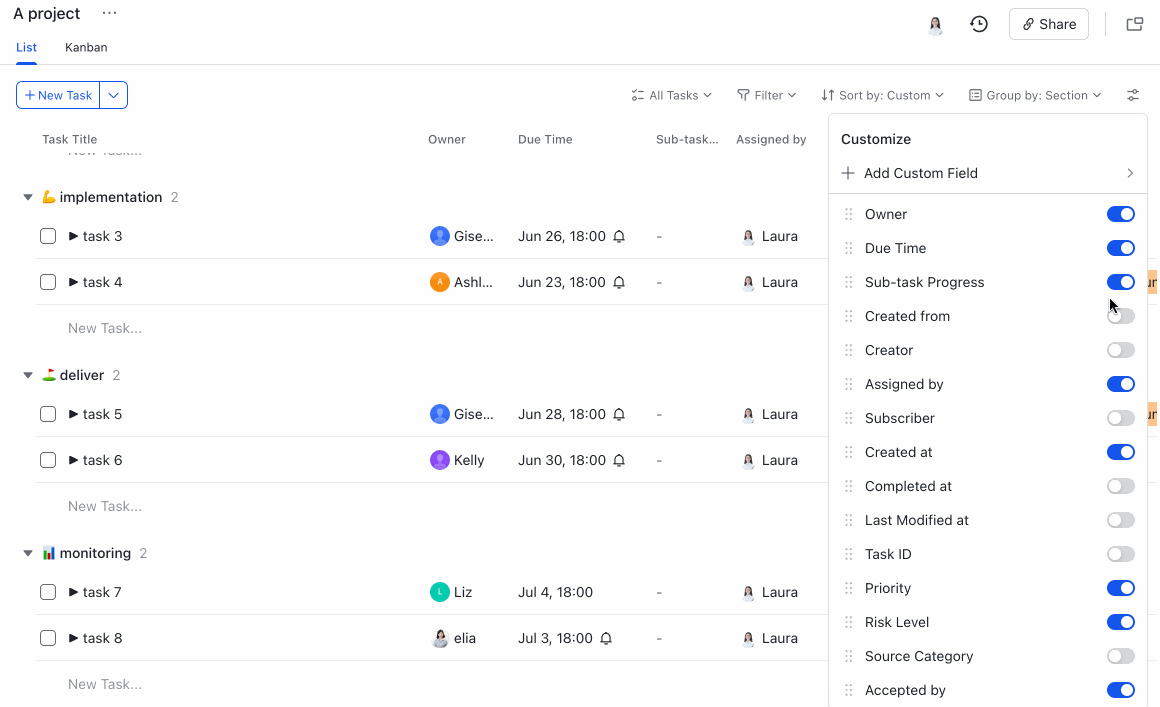Click Gisele's avatar on task 3

(x=439, y=236)
